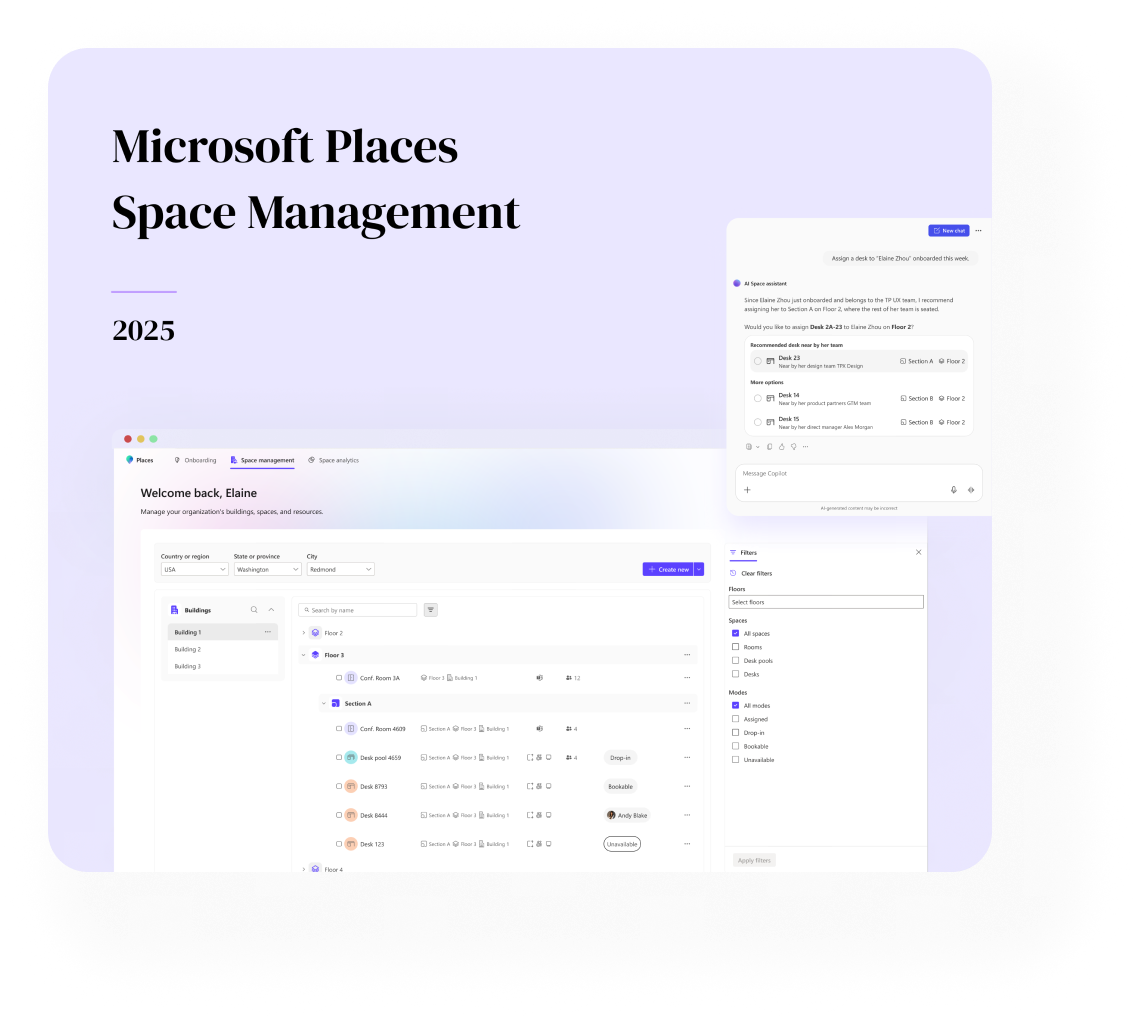
Task: Check the Rooms filter checkbox
Action: [x=735, y=647]
